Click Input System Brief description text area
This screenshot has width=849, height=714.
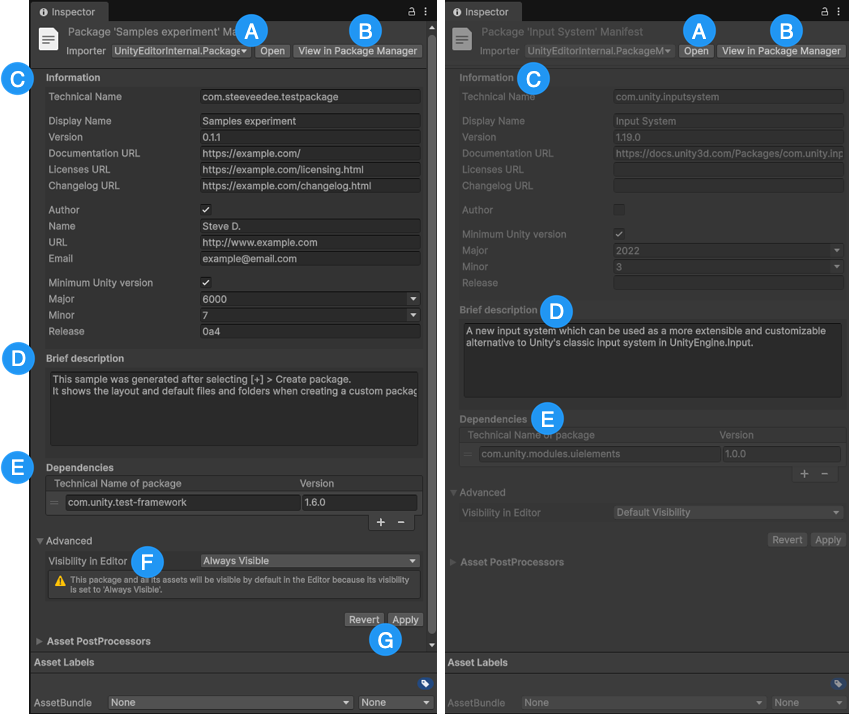[x=652, y=361]
